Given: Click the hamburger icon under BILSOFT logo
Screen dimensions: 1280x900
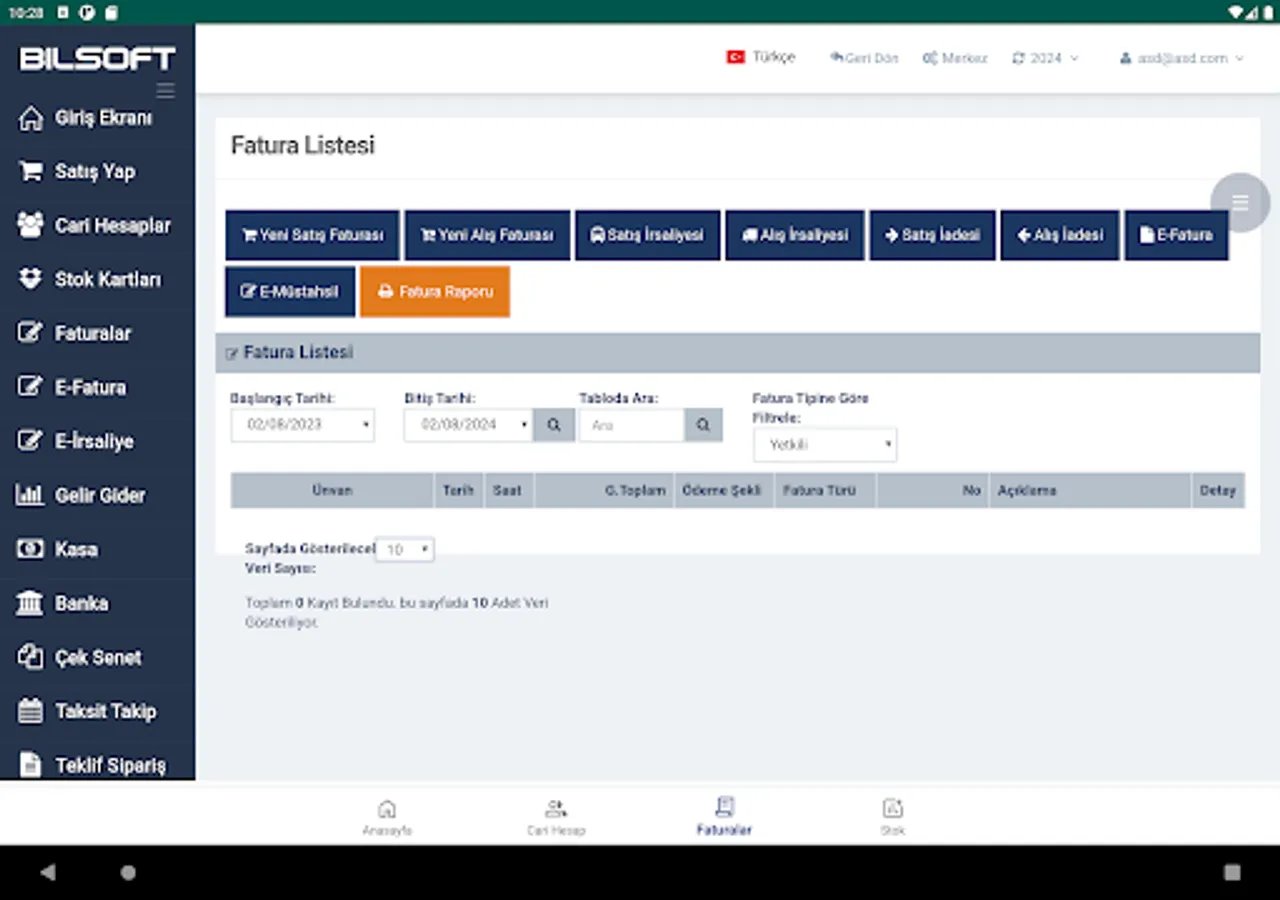Looking at the screenshot, I should [x=165, y=90].
